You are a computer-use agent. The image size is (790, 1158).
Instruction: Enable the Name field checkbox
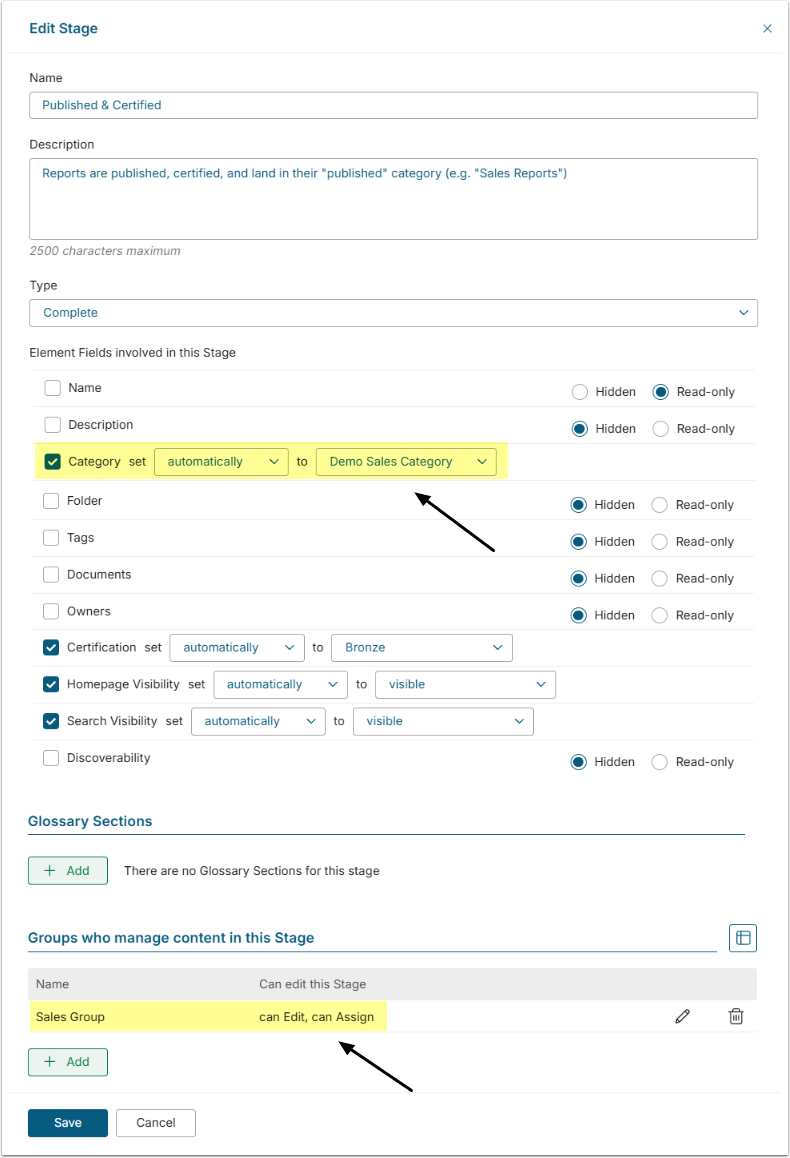click(x=52, y=388)
